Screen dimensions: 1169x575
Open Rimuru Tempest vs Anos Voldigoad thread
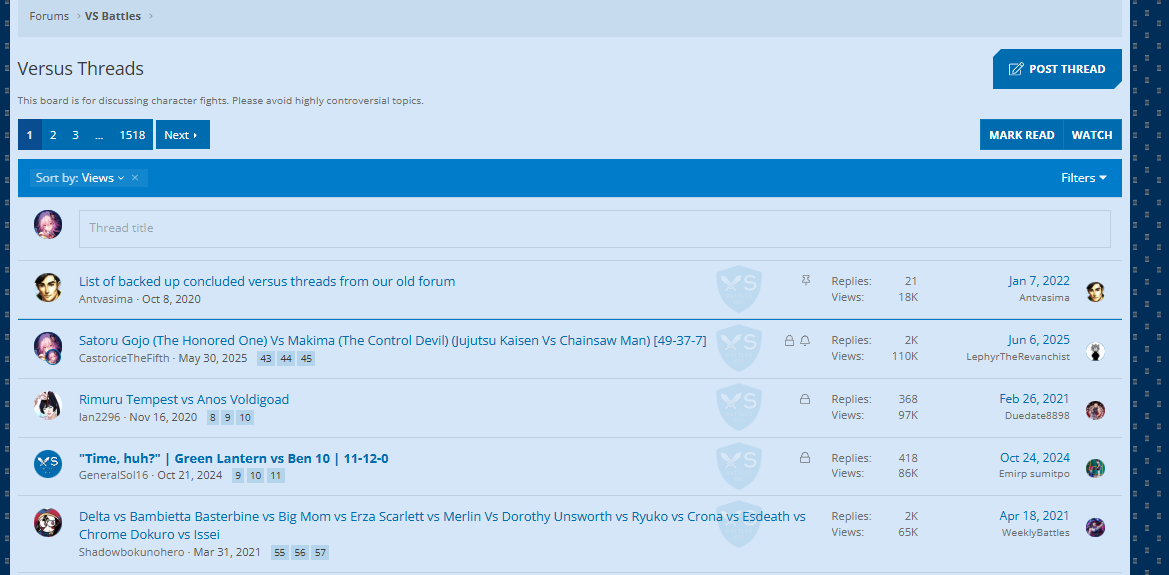(184, 399)
